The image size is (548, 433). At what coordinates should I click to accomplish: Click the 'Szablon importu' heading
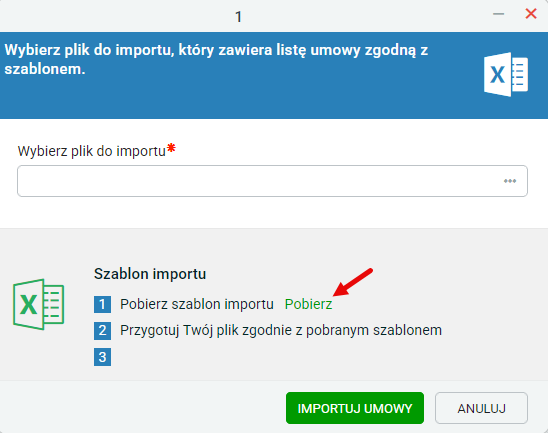pyautogui.click(x=150, y=274)
